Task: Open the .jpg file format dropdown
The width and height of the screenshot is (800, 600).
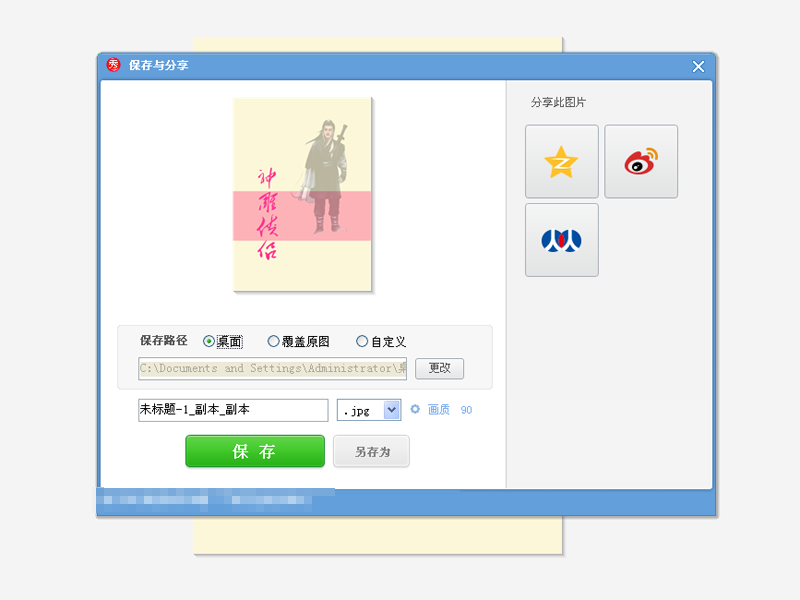Action: 360,410
